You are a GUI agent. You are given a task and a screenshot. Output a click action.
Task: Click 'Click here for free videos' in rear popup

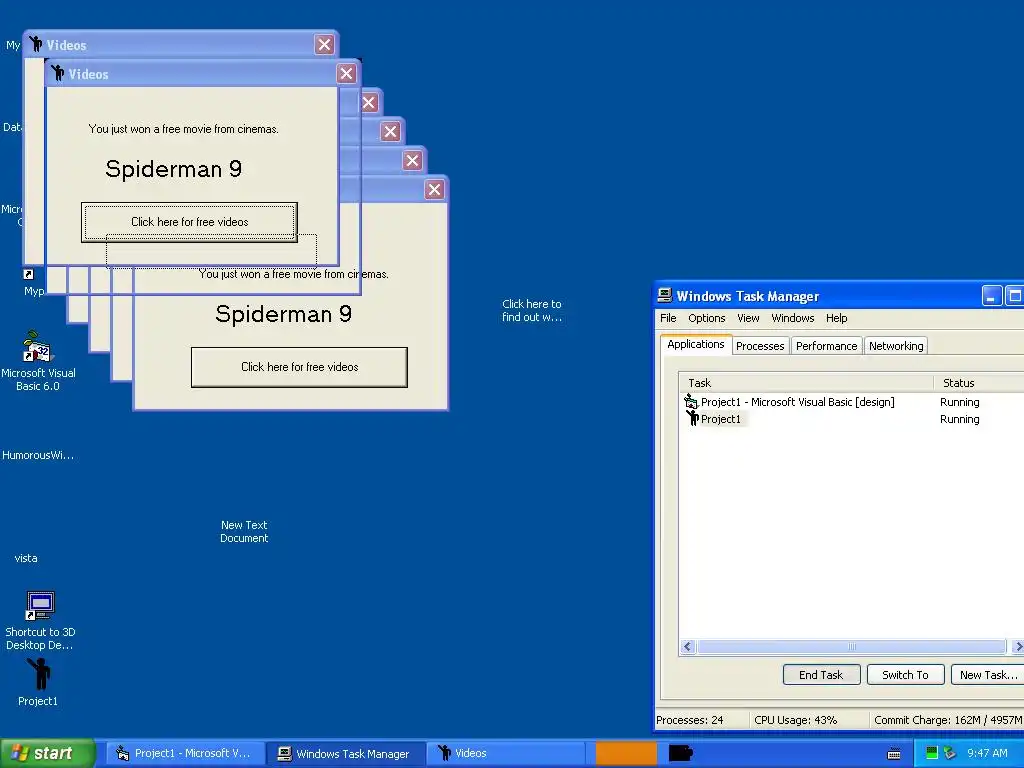click(x=299, y=367)
